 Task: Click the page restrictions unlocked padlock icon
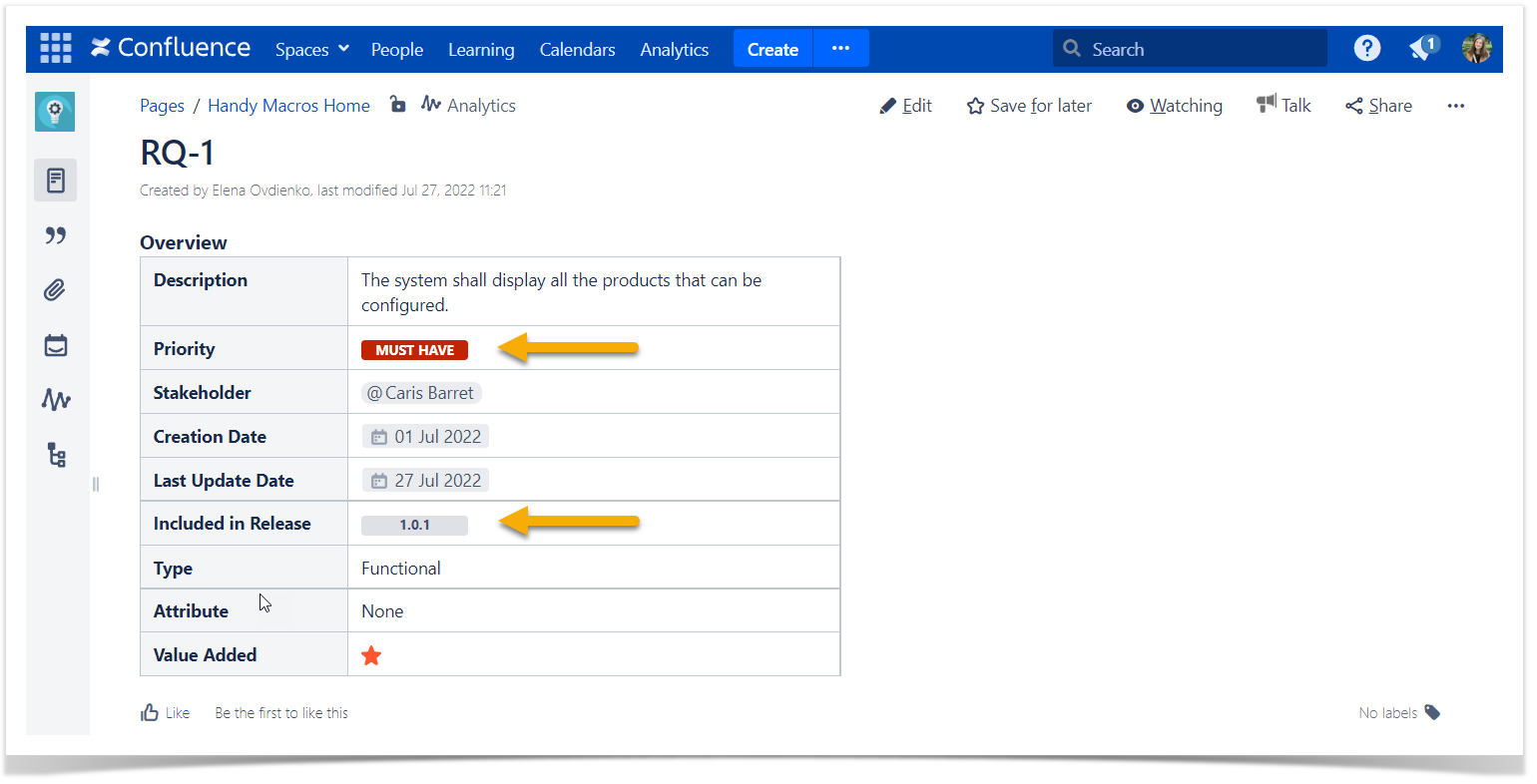[397, 105]
